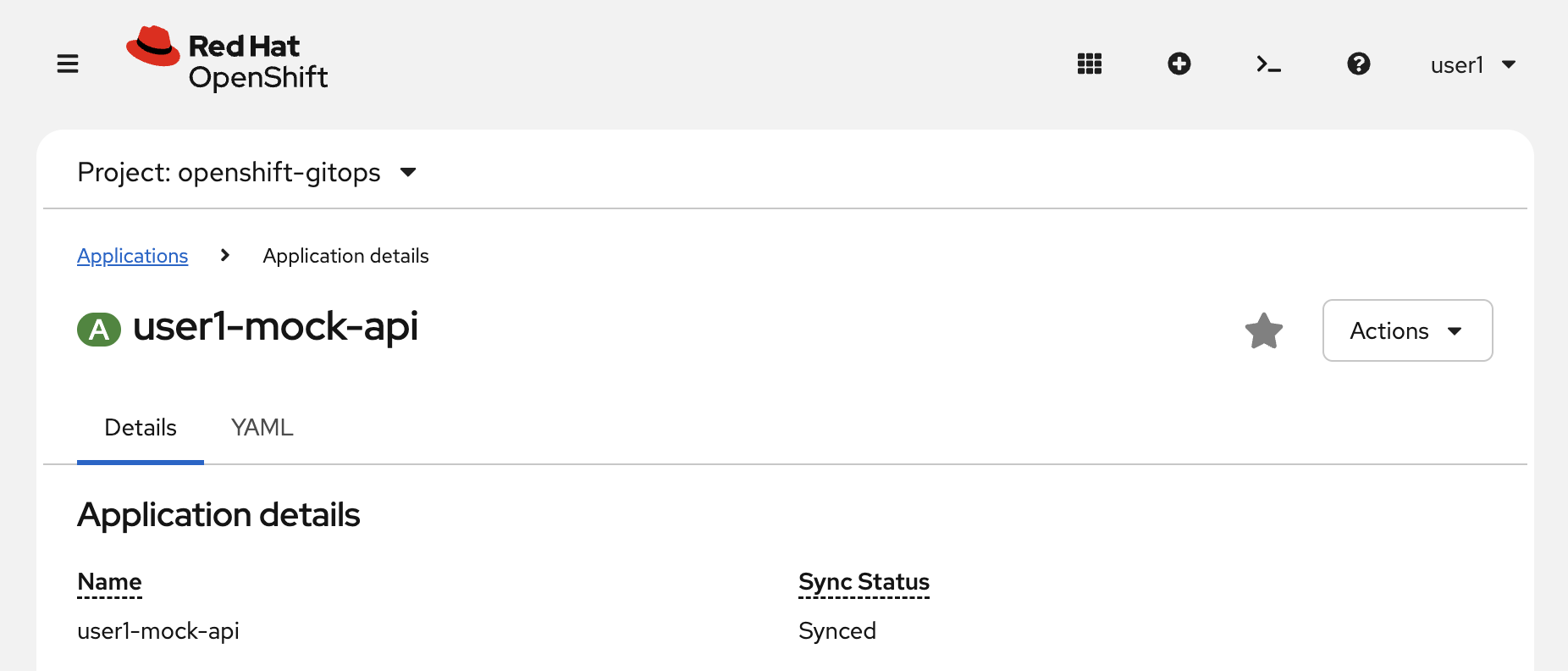Toggle favorite status for this application
1568x671 pixels.
(1263, 330)
